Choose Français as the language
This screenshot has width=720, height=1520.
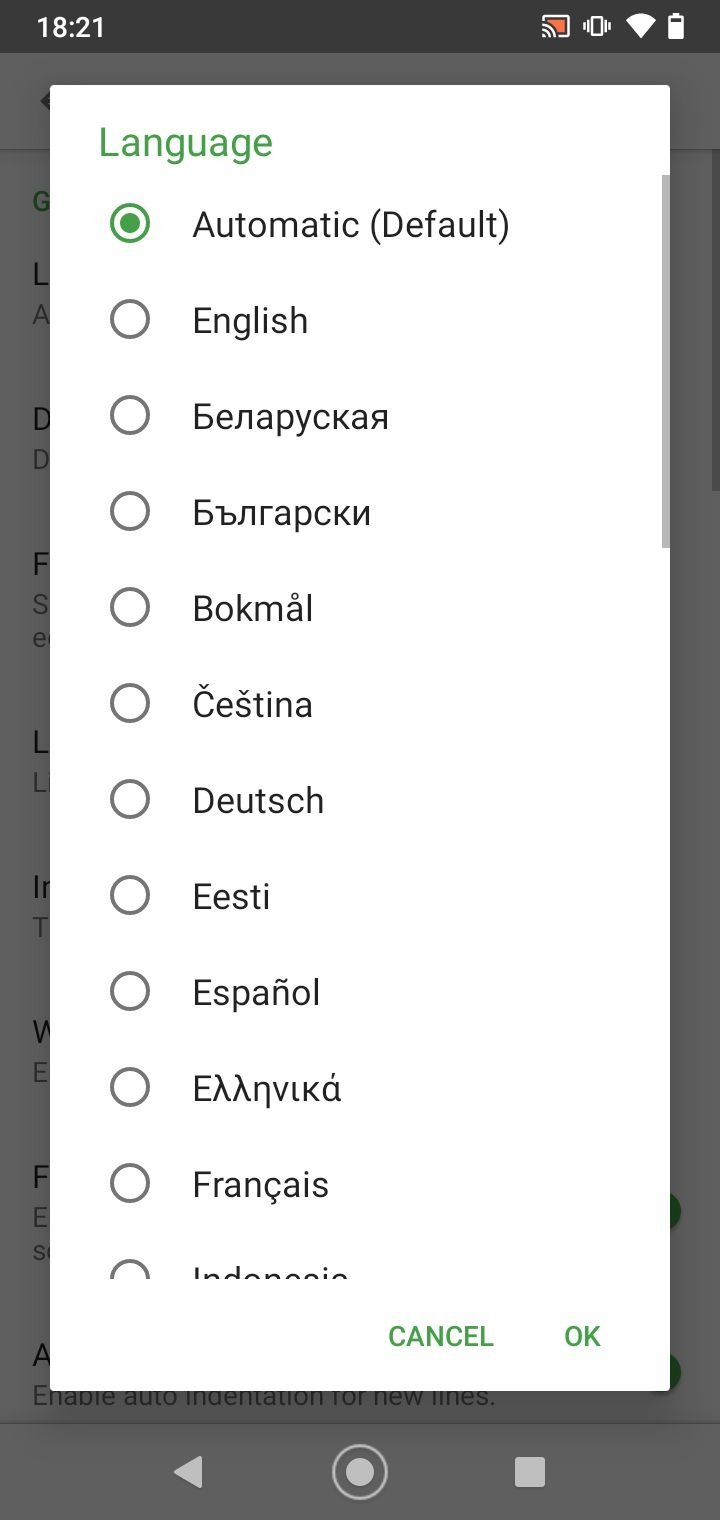(360, 1184)
